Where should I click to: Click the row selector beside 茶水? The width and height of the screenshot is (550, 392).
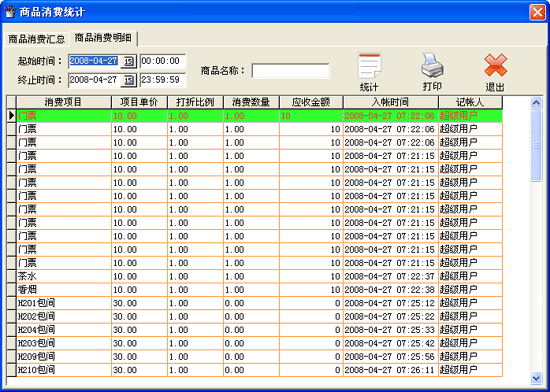12,276
